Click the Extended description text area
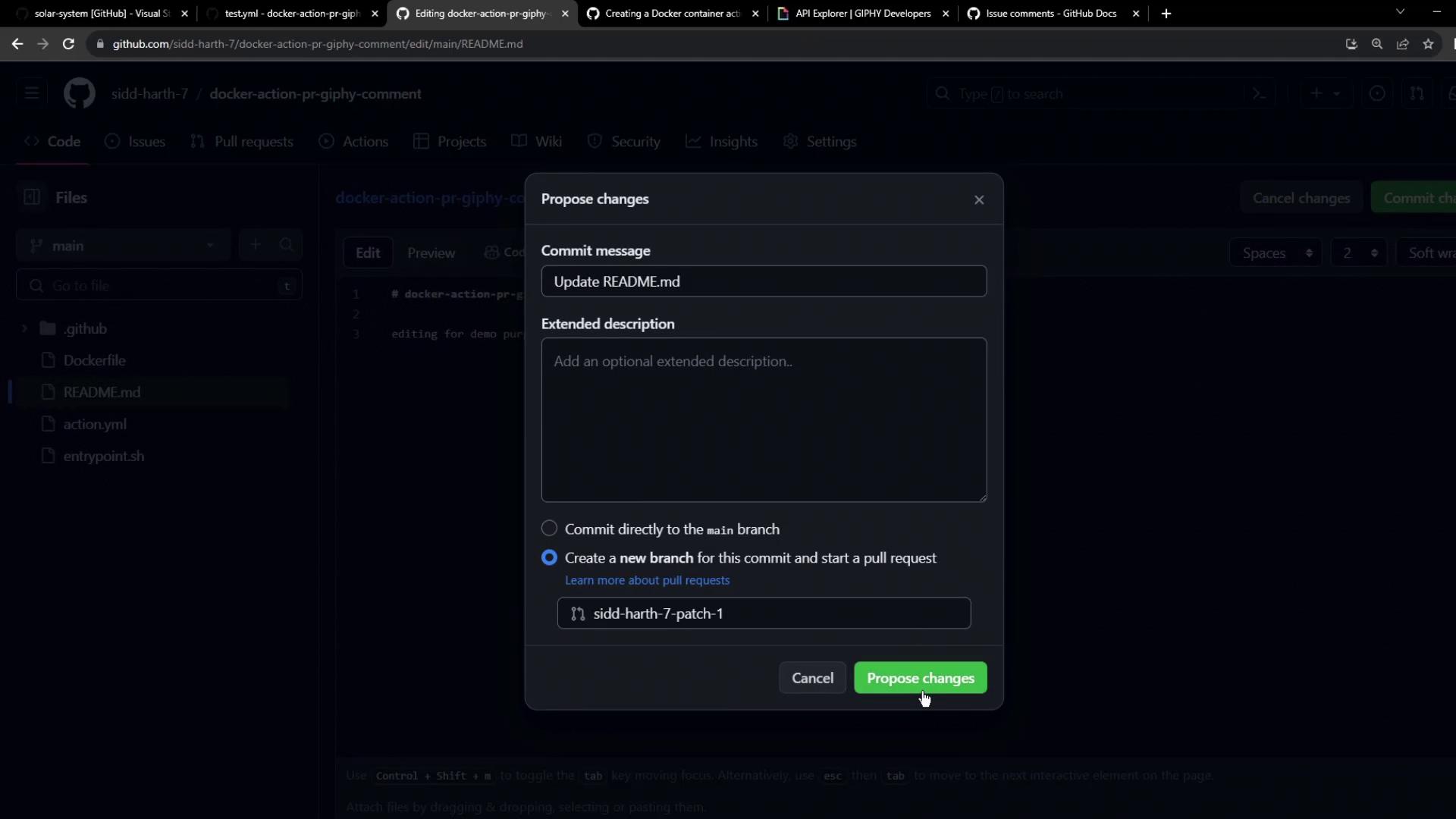 click(764, 419)
